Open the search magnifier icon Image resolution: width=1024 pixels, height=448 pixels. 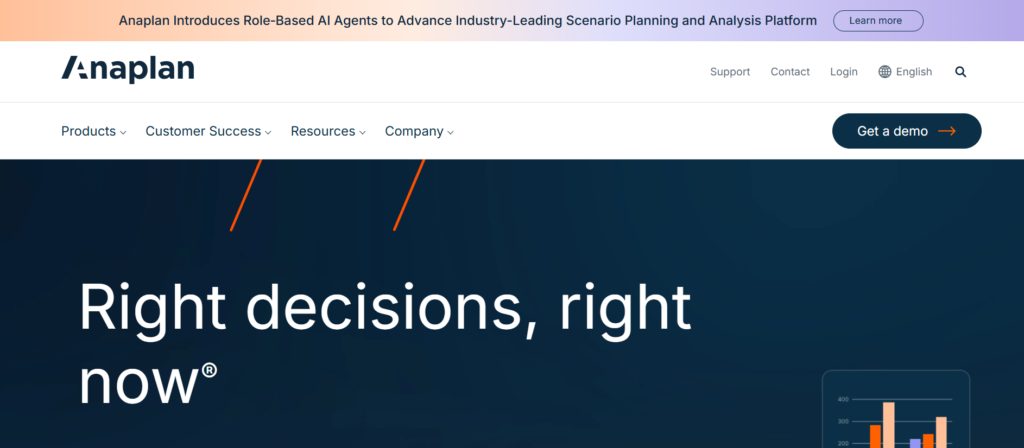pos(961,72)
